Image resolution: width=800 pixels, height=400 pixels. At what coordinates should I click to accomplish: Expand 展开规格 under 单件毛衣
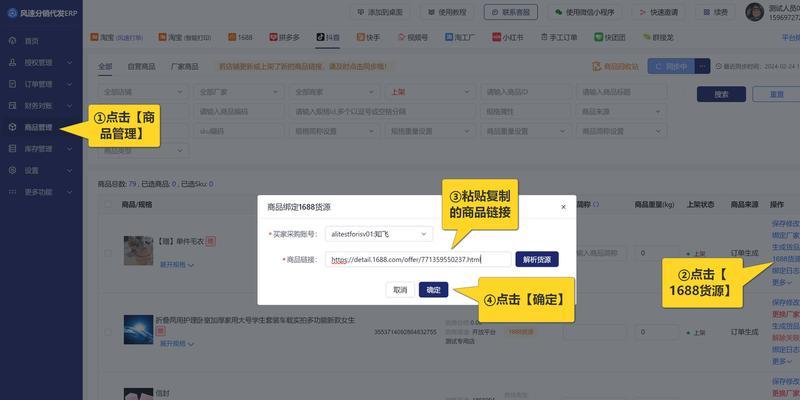(x=177, y=265)
